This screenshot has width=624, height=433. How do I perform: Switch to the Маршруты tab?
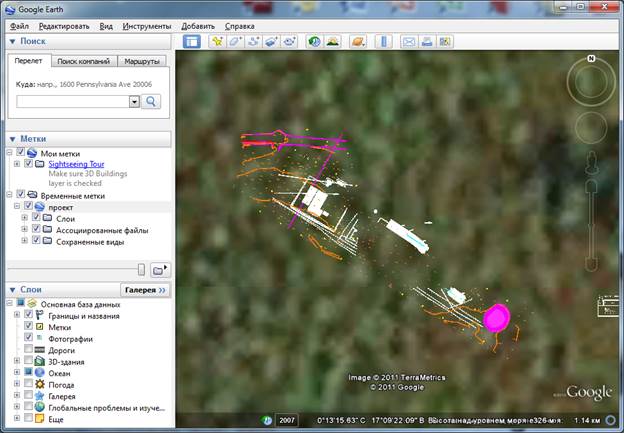pyautogui.click(x=142, y=61)
